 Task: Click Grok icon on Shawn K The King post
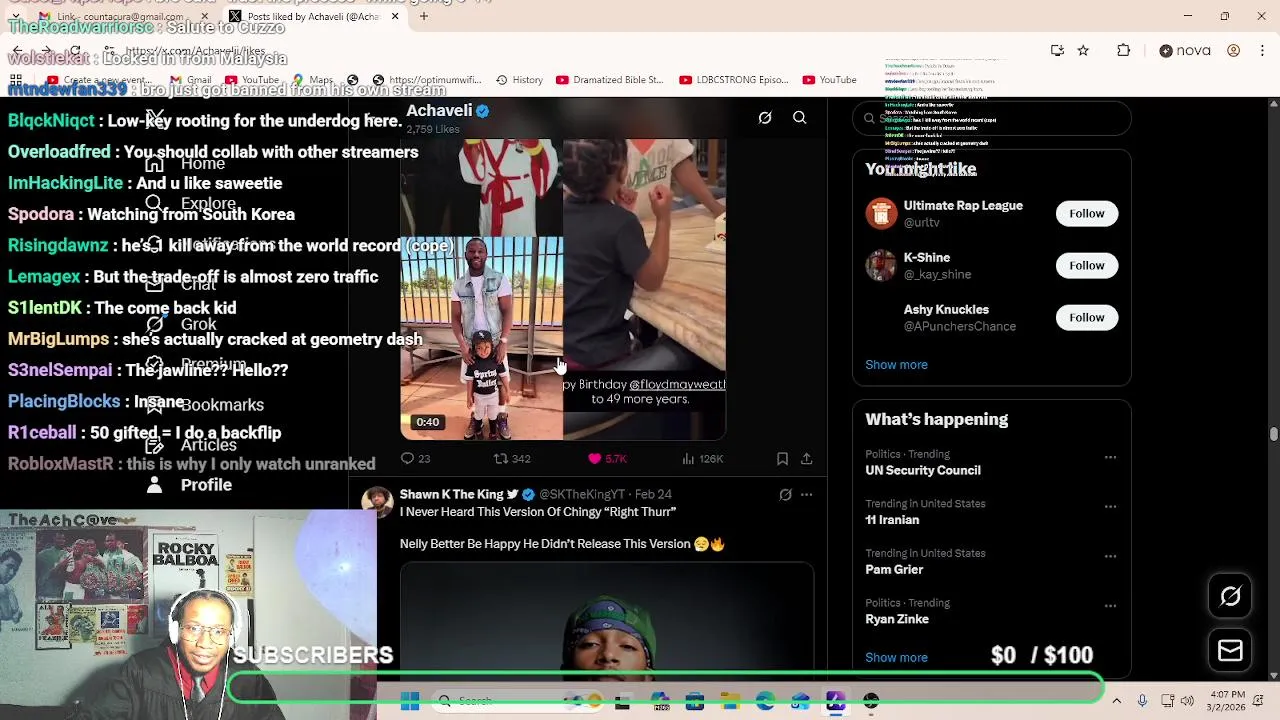tap(785, 495)
